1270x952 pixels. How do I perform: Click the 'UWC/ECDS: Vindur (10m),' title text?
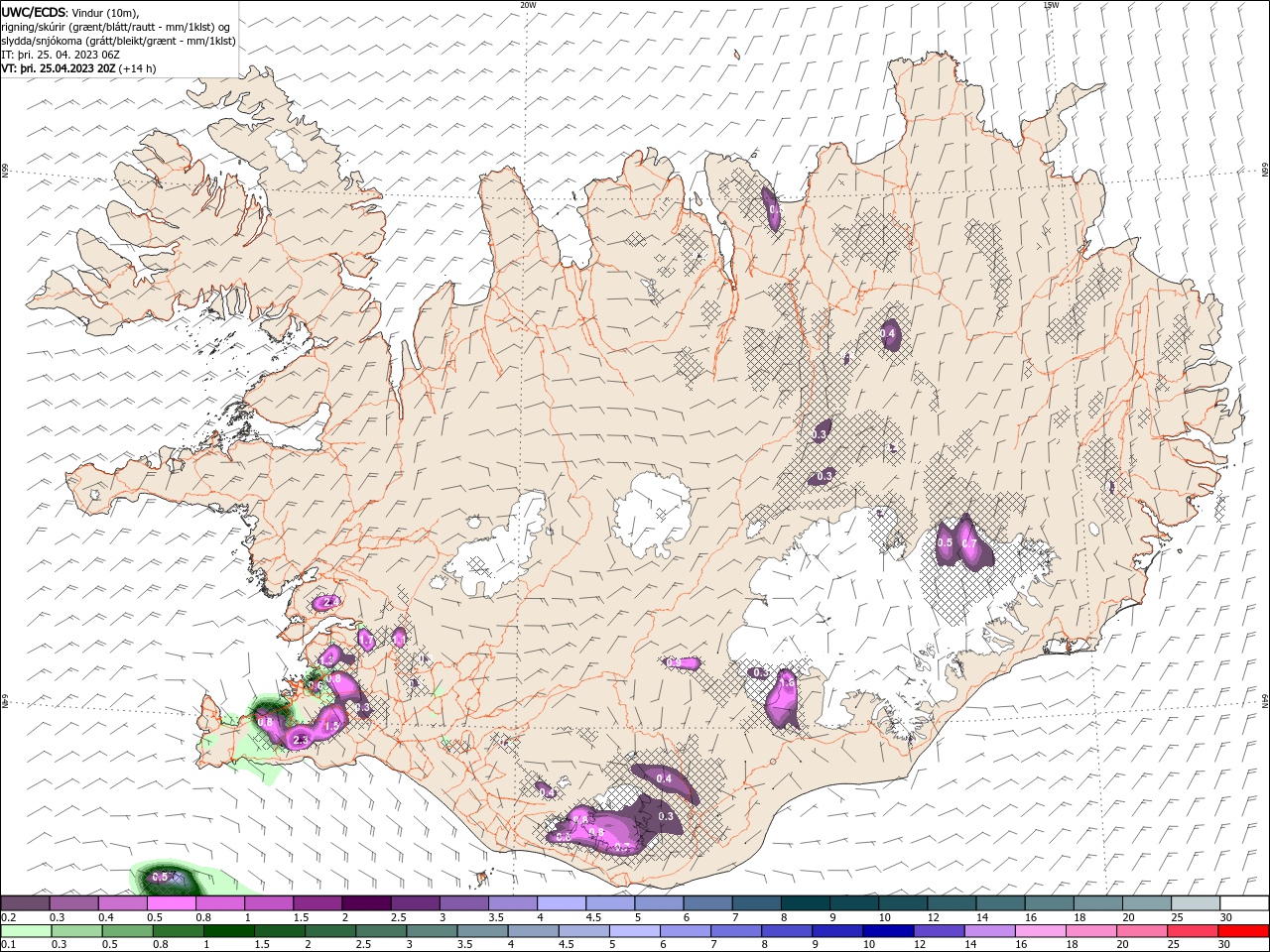point(71,12)
